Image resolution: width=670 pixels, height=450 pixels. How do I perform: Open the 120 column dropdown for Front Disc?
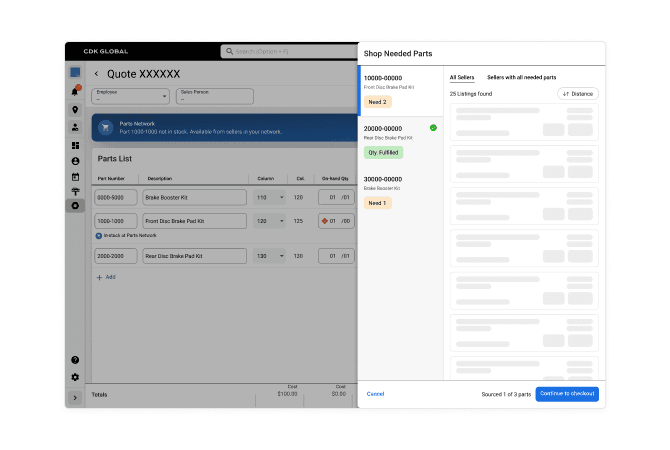coord(269,221)
